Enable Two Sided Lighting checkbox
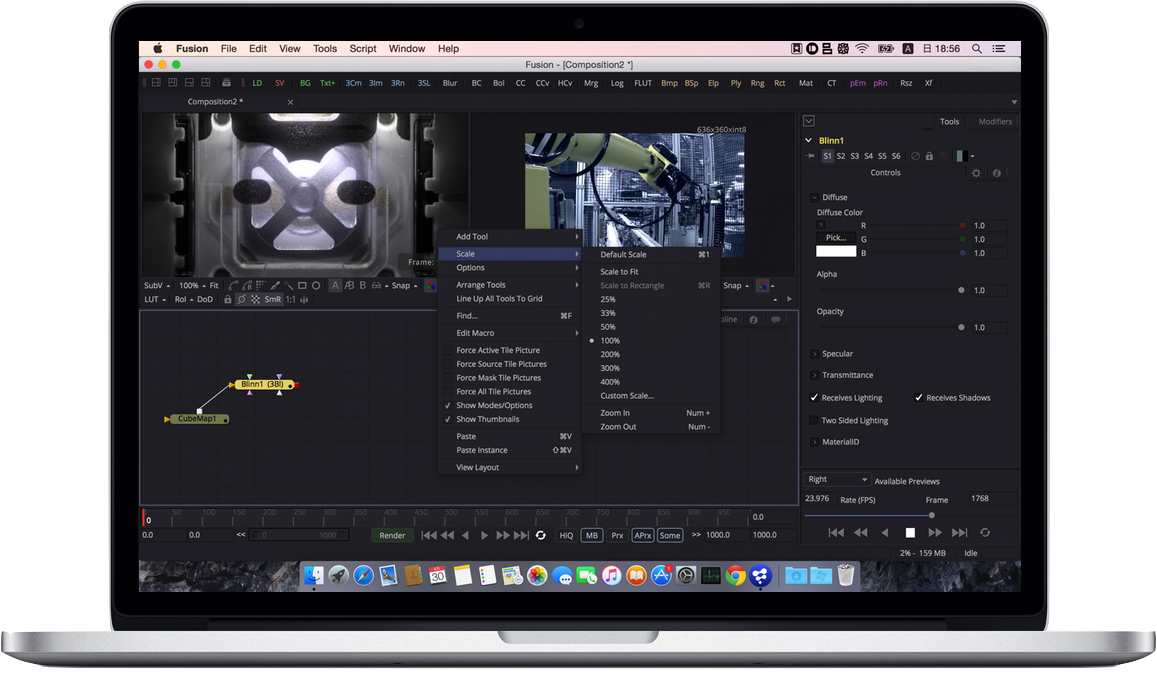The height and width of the screenshot is (677, 1157). point(815,421)
